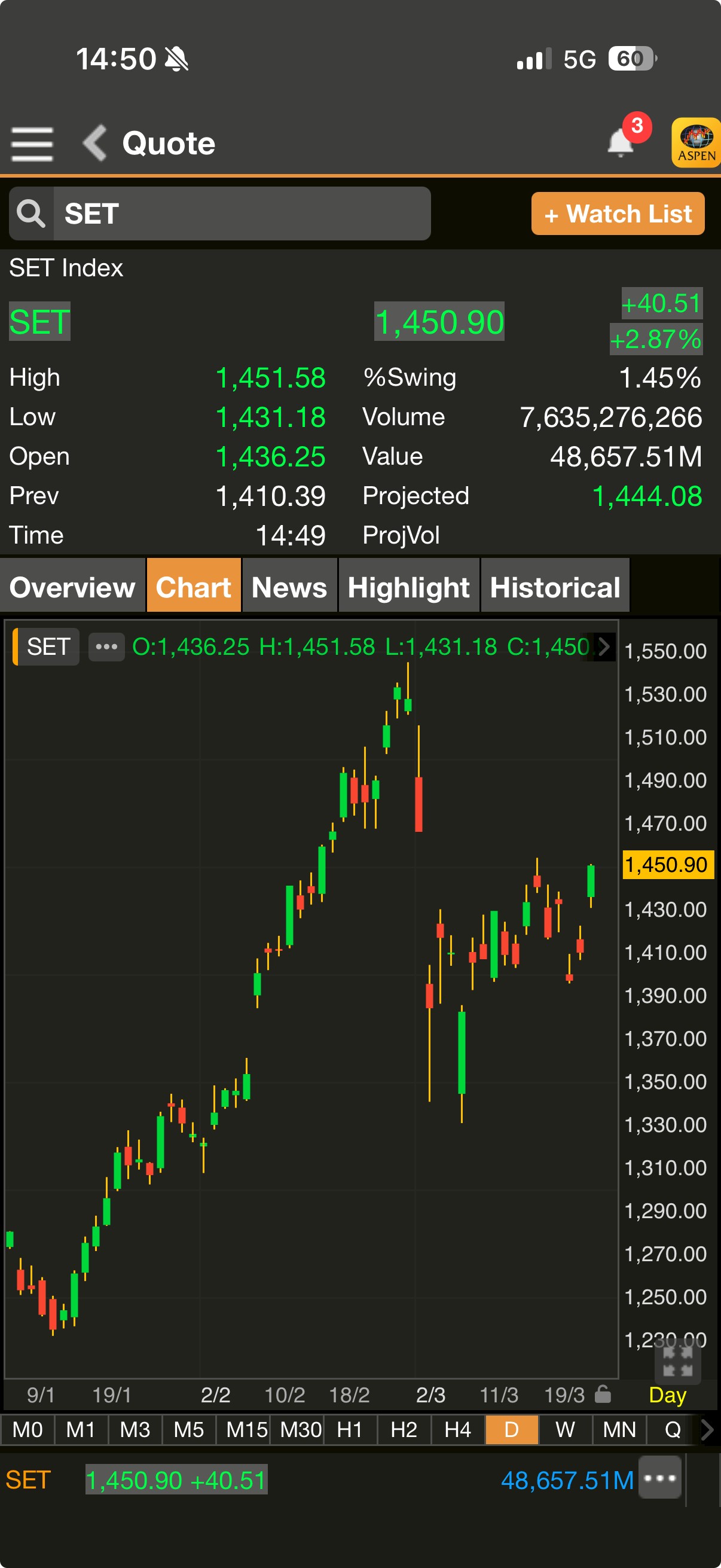This screenshot has height=1568, width=721.
Task: Open the SET symbol chart label
Action: point(47,646)
